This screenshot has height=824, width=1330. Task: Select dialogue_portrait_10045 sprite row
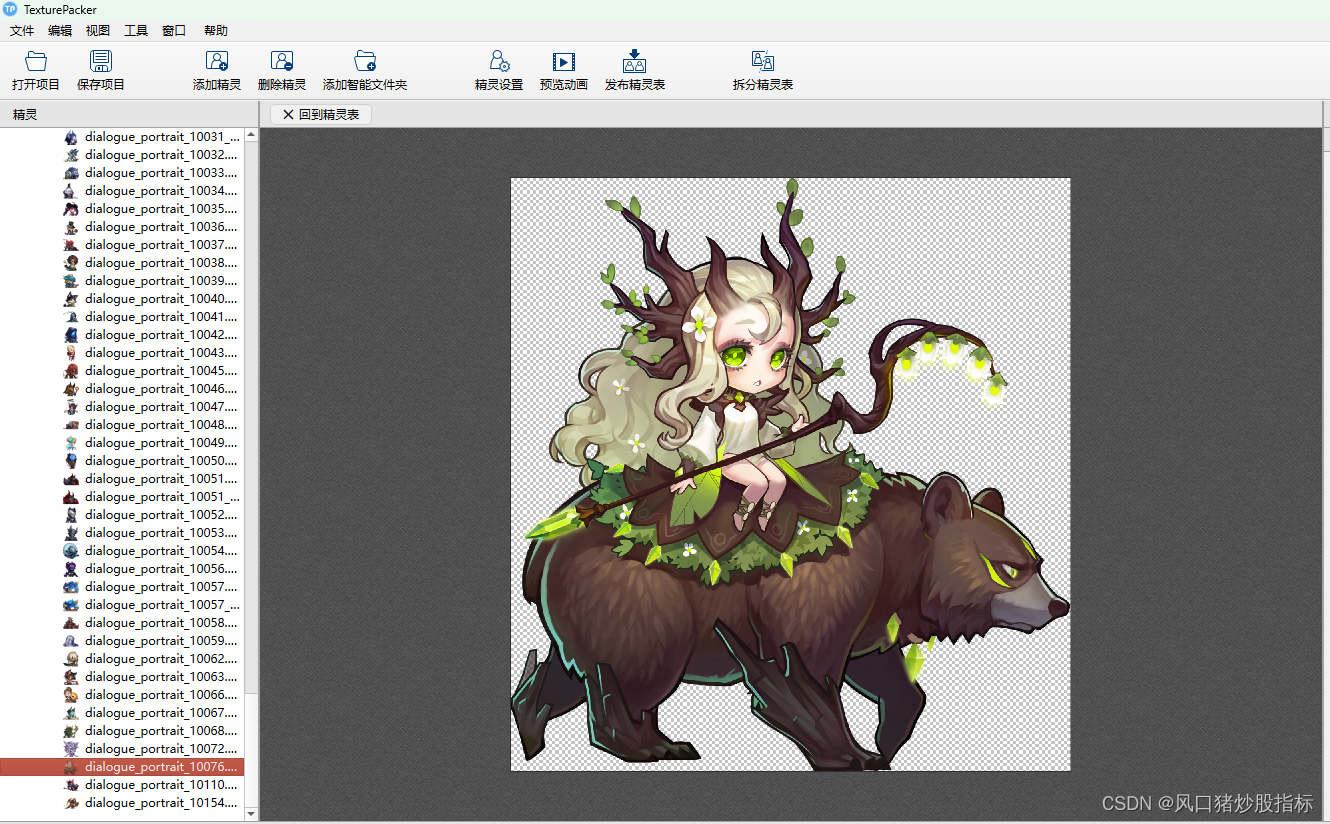[x=122, y=371]
